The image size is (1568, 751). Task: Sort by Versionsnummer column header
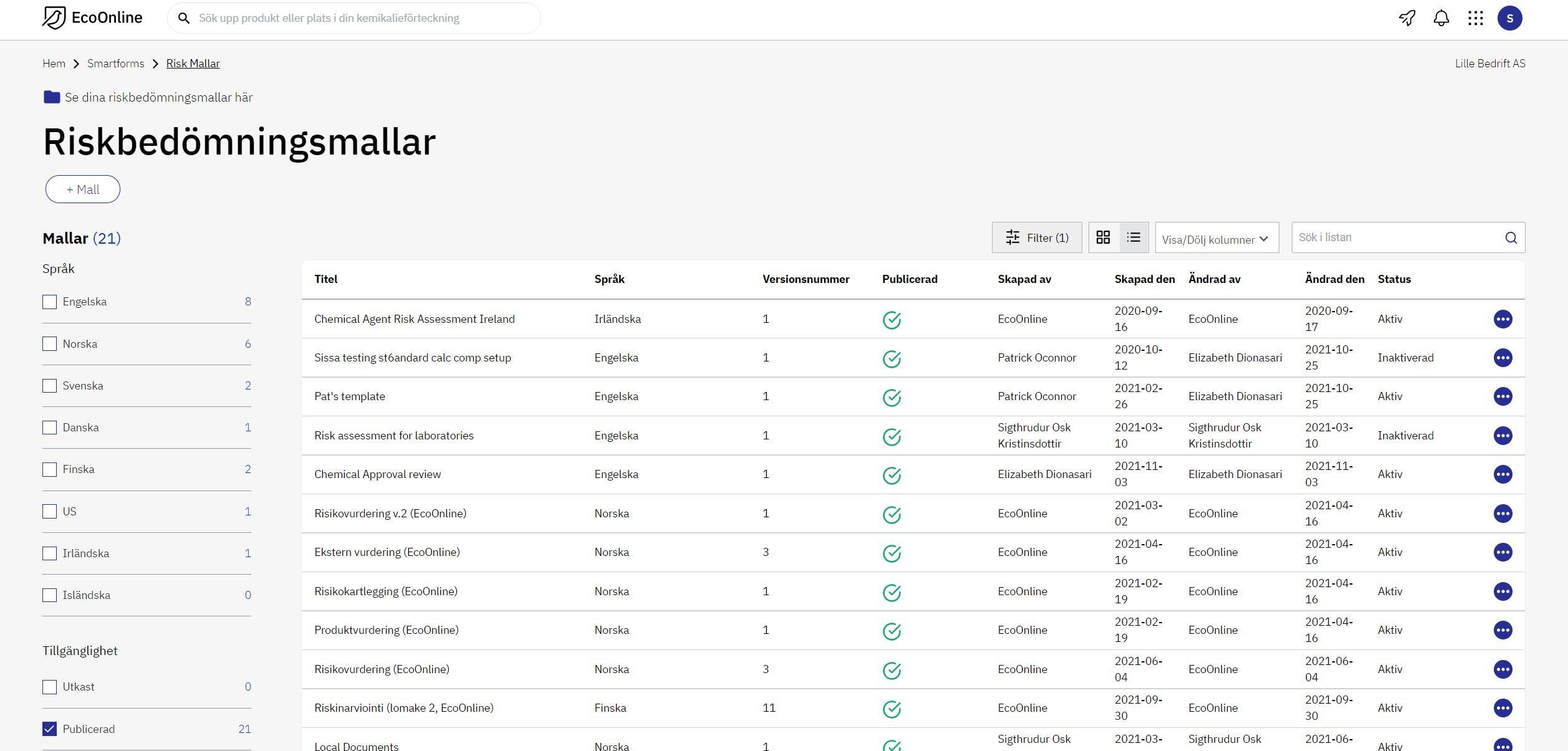806,279
